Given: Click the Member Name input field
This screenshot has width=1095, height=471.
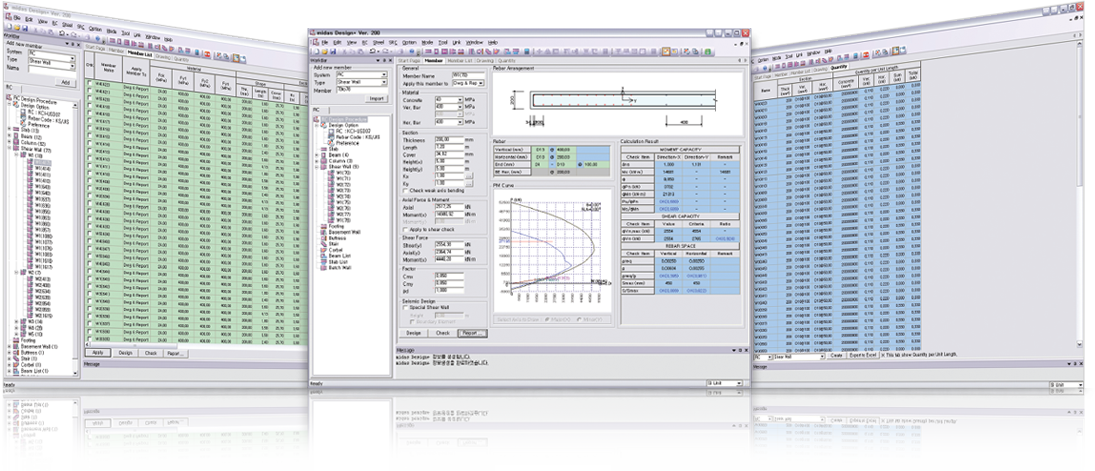Looking at the screenshot, I should [x=469, y=75].
